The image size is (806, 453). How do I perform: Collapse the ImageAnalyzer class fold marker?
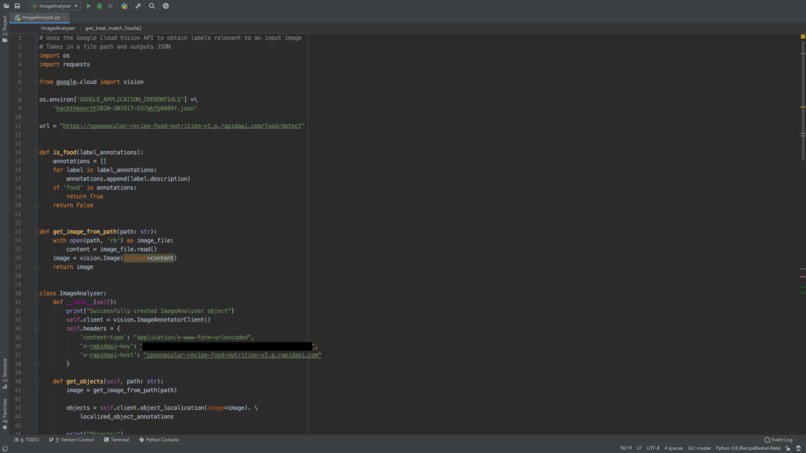click(x=36, y=294)
